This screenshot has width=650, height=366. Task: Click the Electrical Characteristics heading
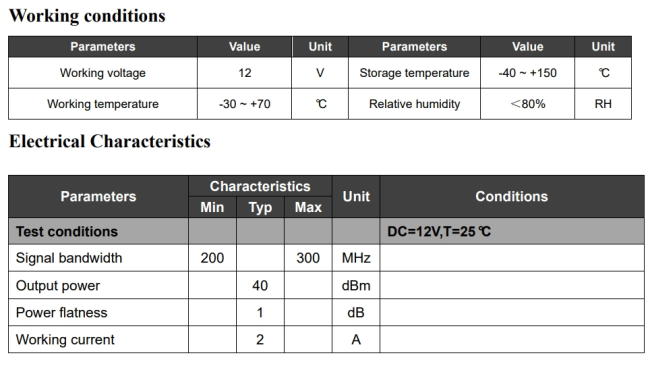tap(110, 141)
